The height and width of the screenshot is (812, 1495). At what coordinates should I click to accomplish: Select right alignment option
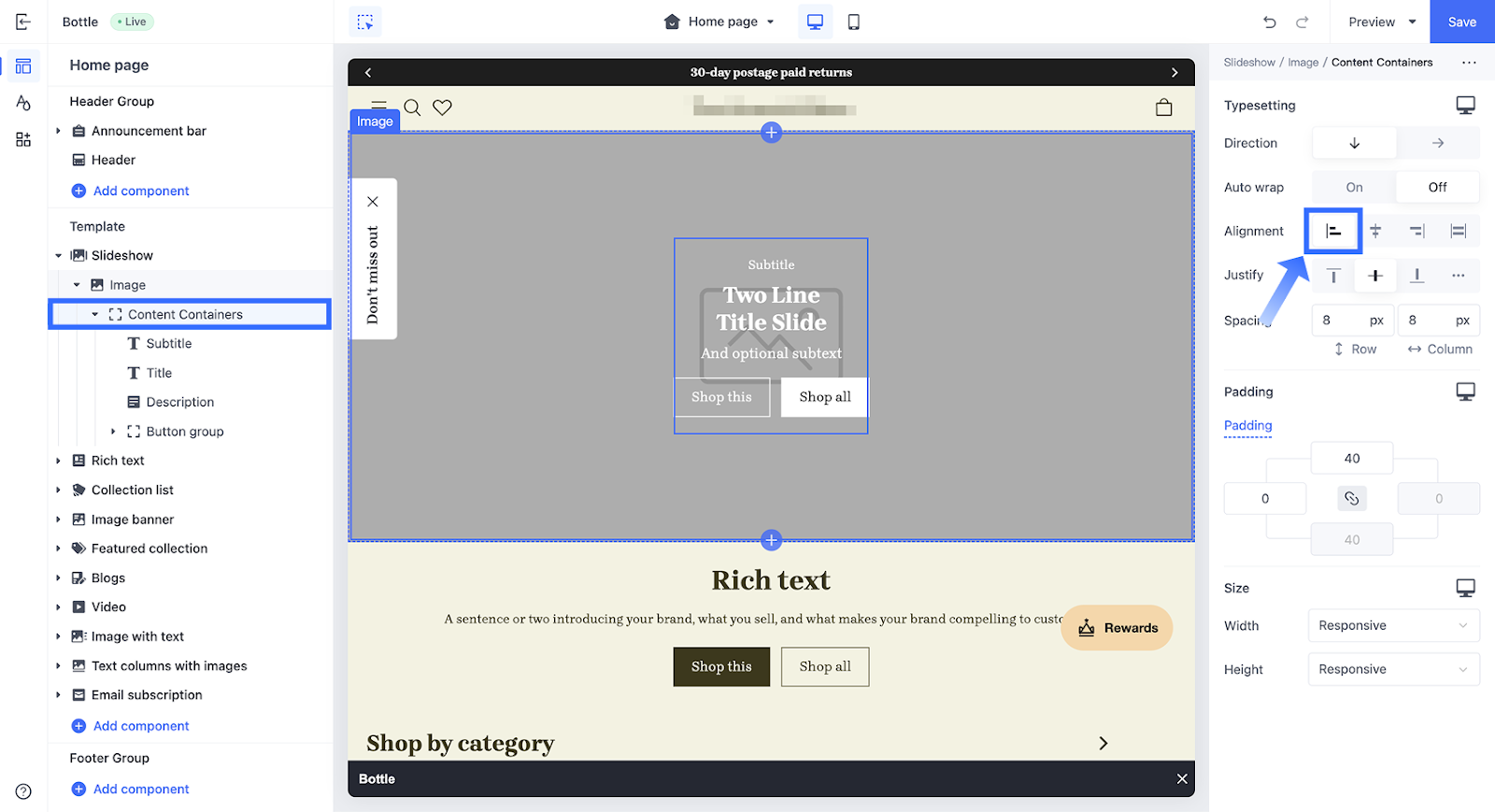(1417, 231)
